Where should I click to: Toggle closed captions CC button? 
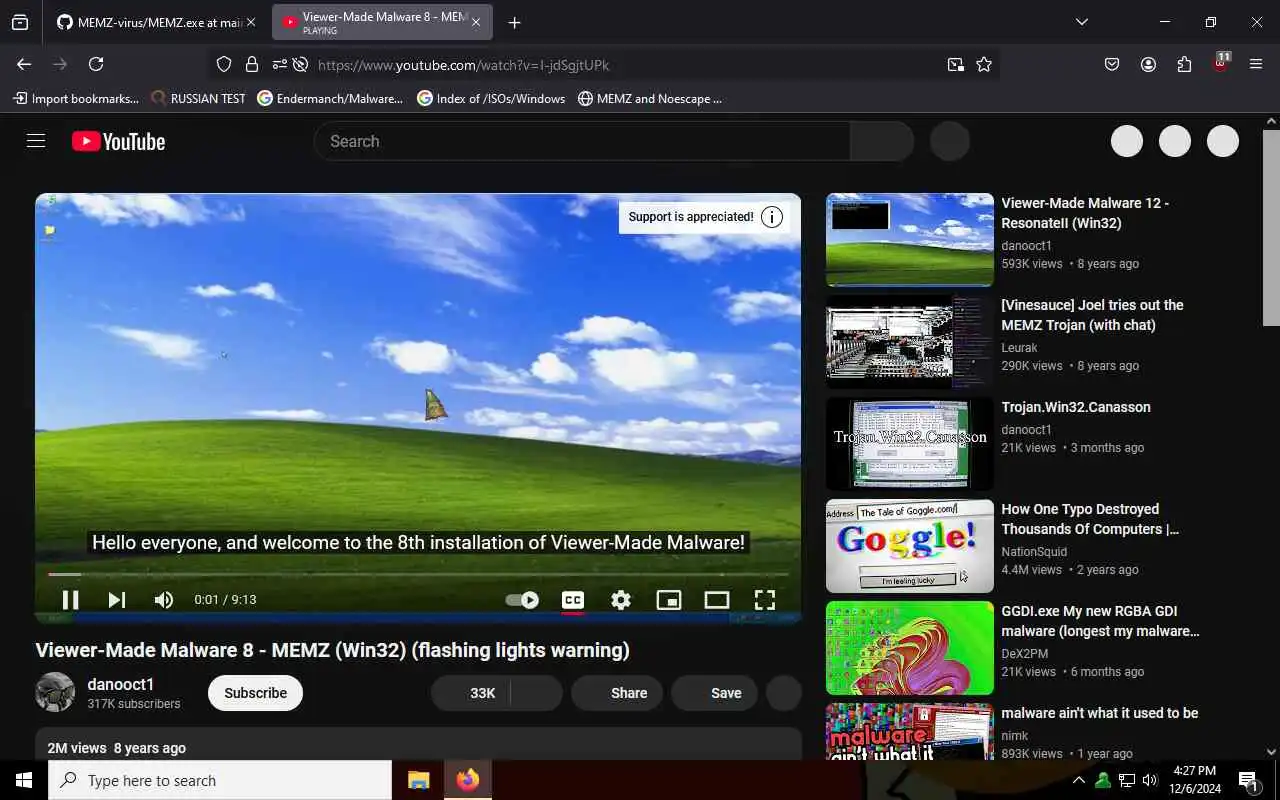(573, 600)
